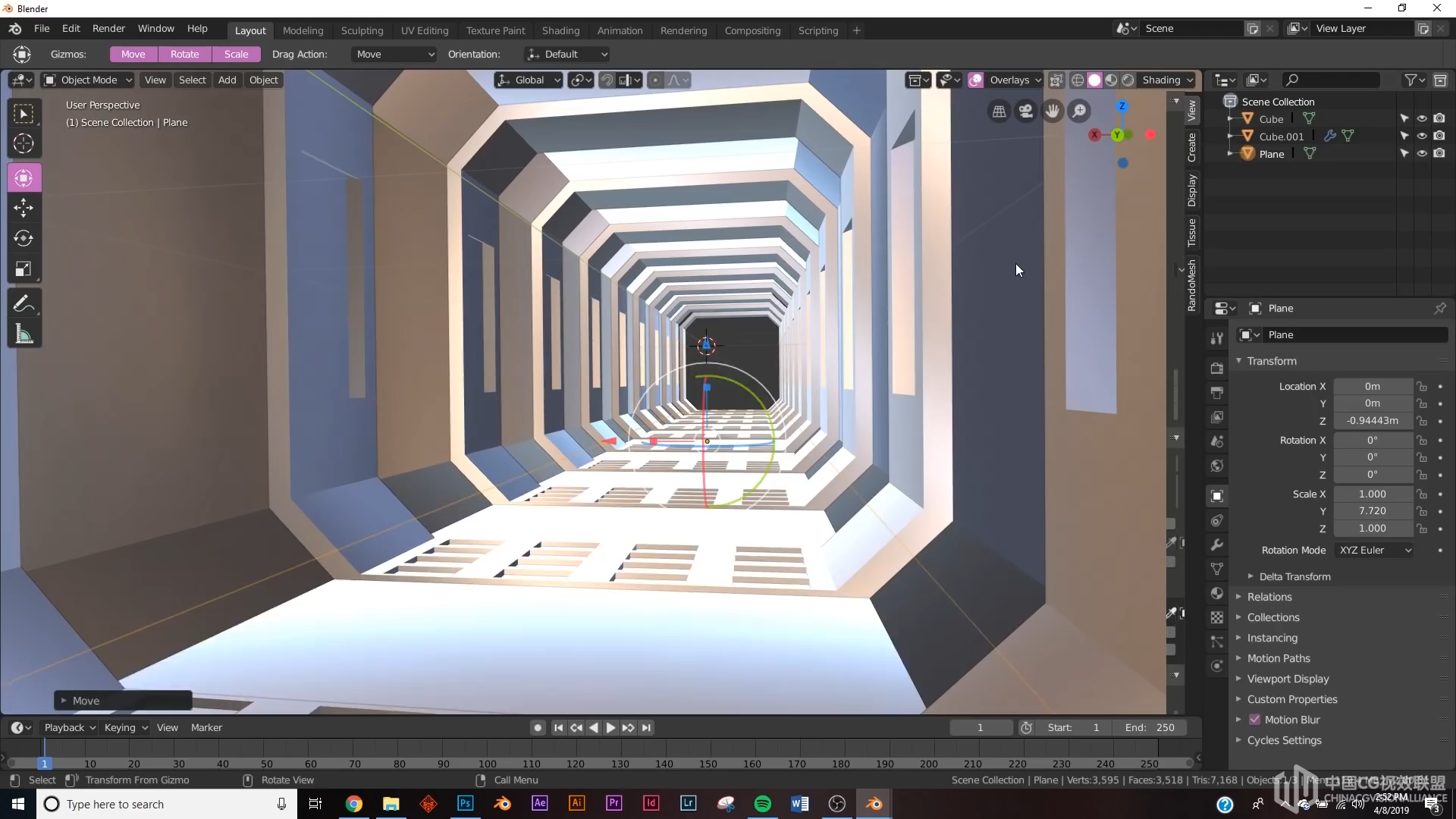
Task: Open the timeline Keying popover
Action: click(x=125, y=727)
